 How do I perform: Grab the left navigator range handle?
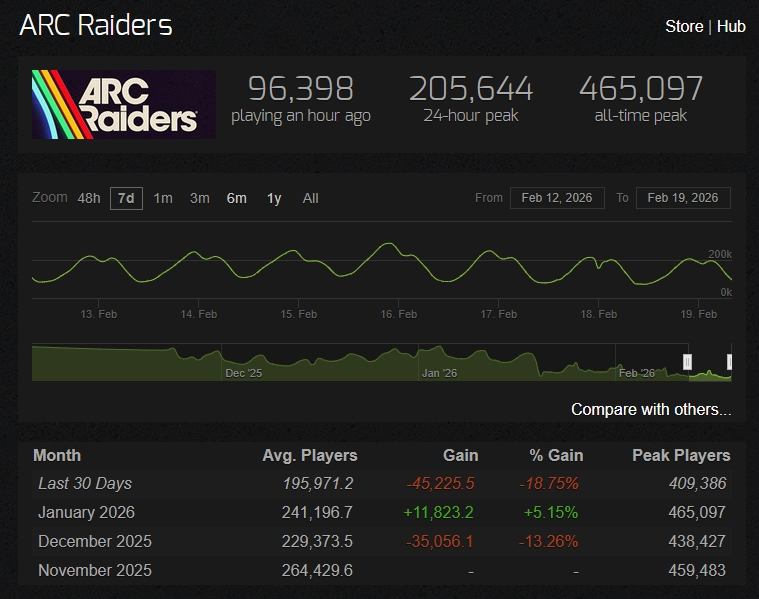687,362
